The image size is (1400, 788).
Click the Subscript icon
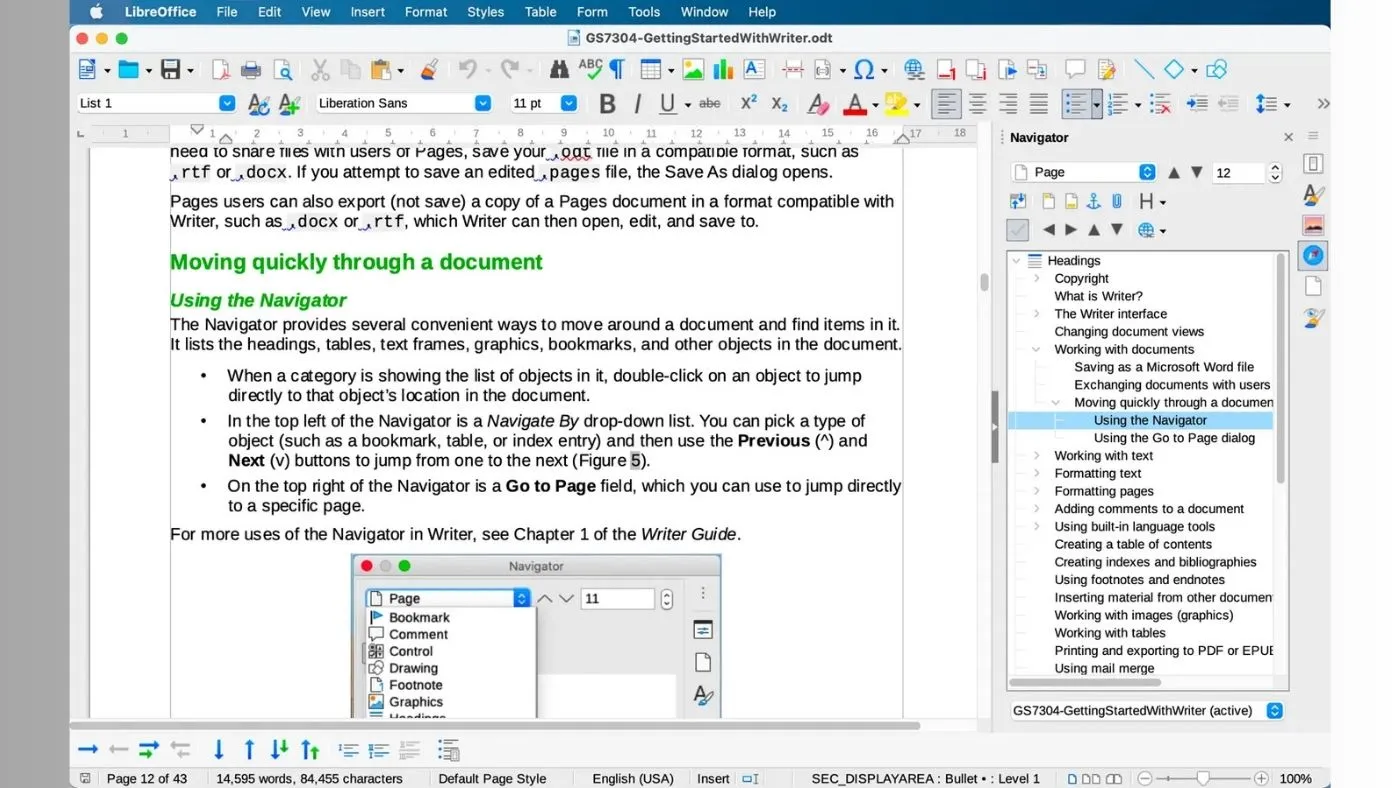(x=780, y=103)
